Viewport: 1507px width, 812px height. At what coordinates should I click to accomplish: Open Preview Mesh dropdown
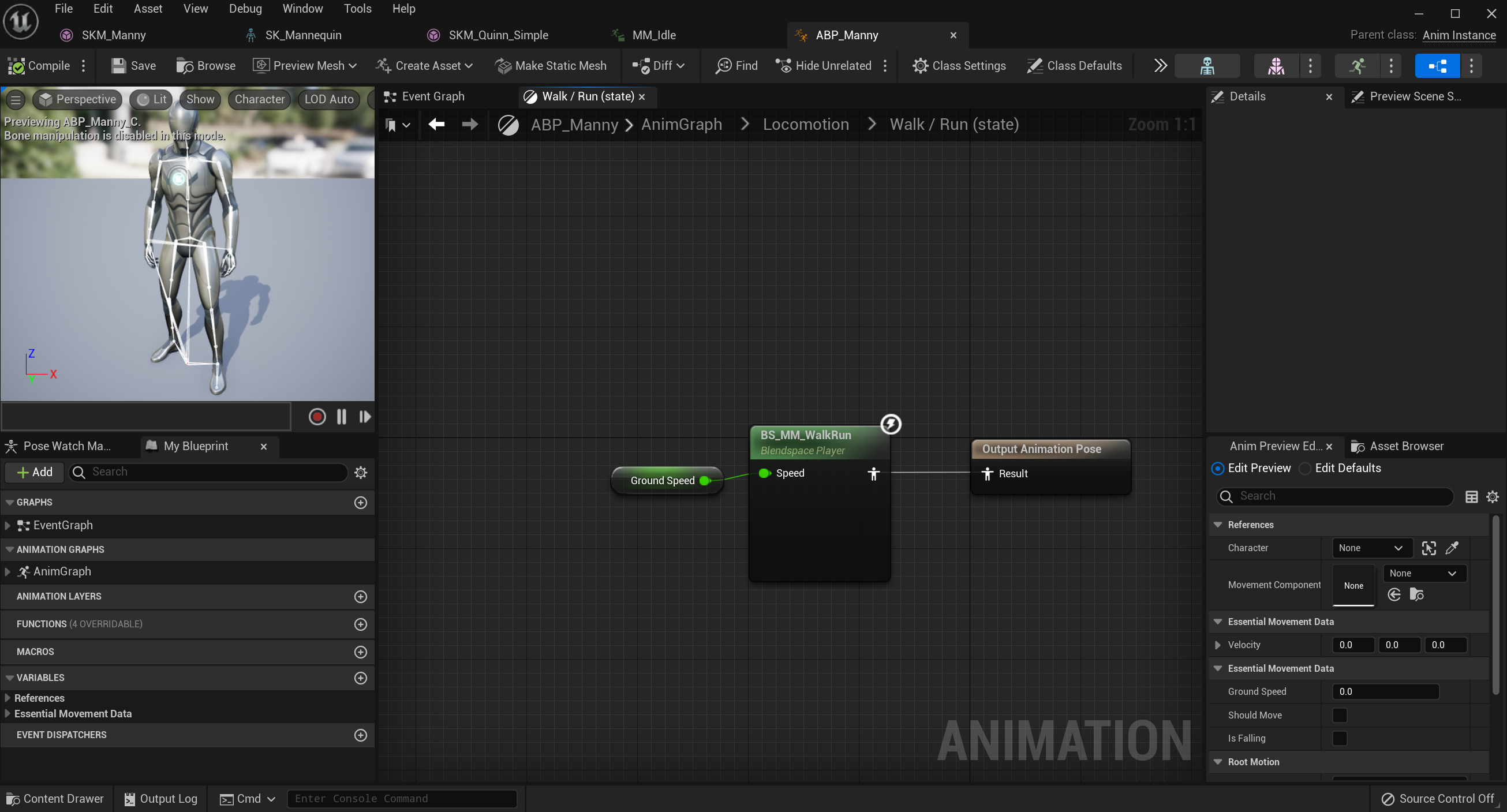[305, 66]
